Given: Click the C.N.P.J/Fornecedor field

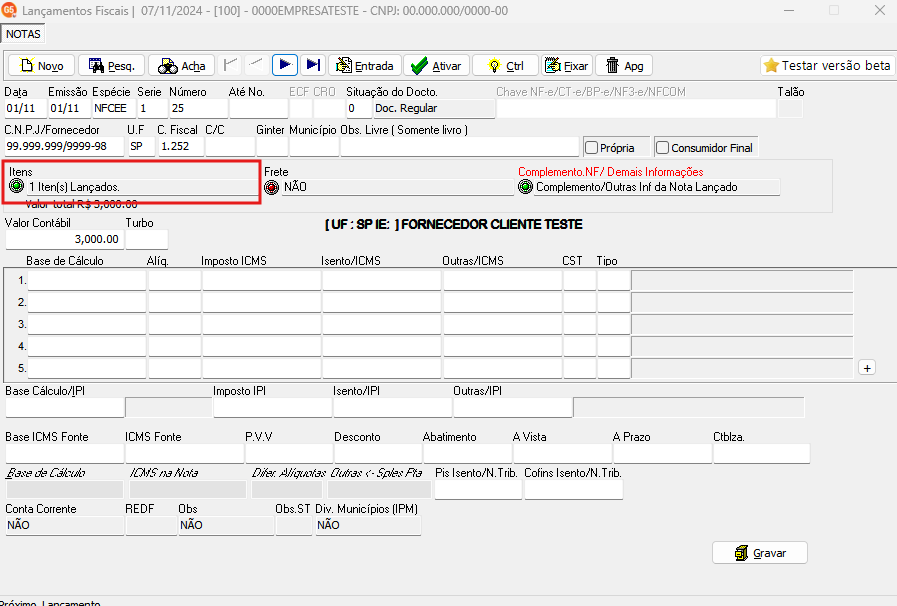Looking at the screenshot, I should (64, 146).
